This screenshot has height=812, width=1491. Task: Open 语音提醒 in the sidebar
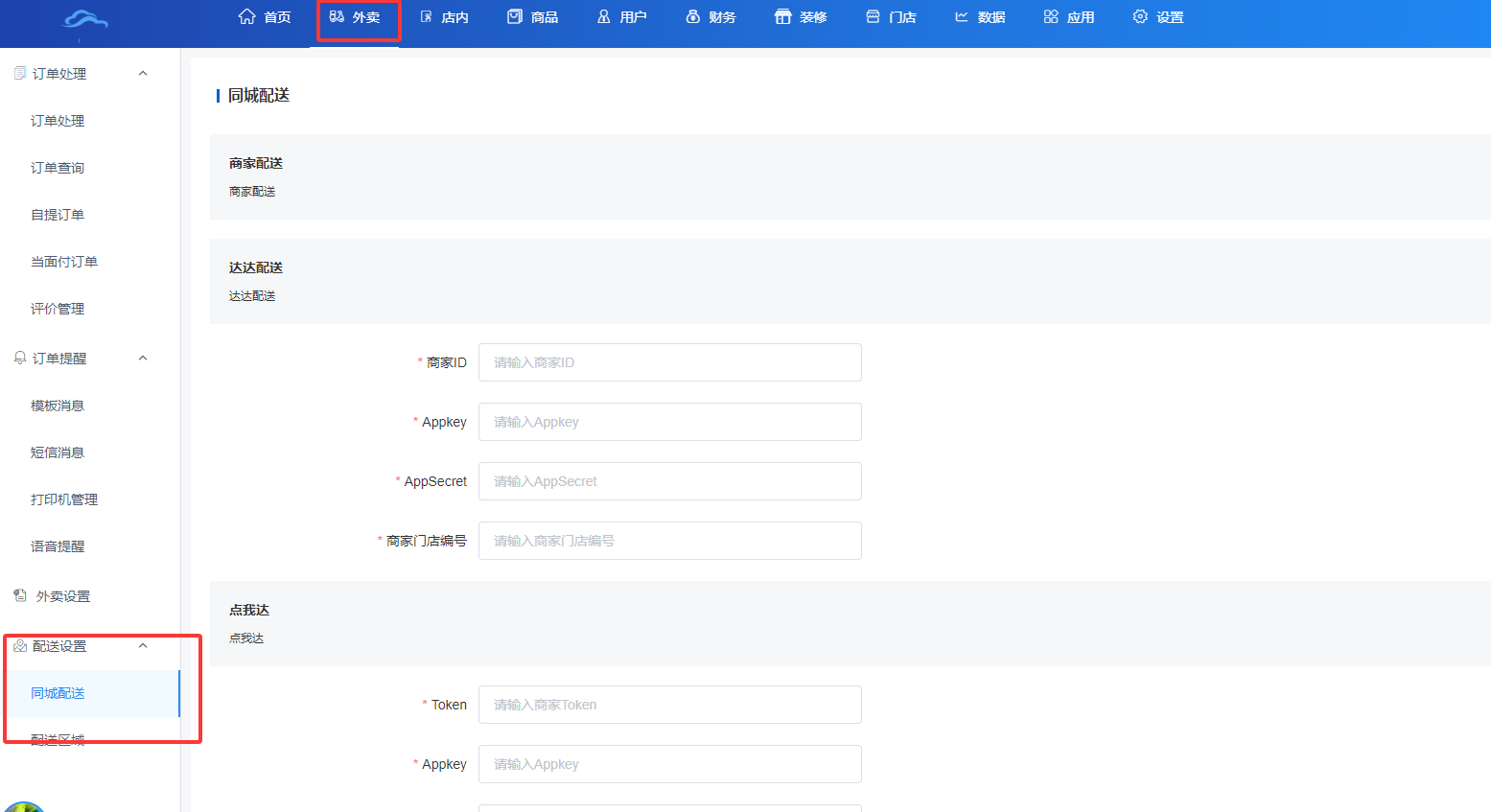point(58,546)
